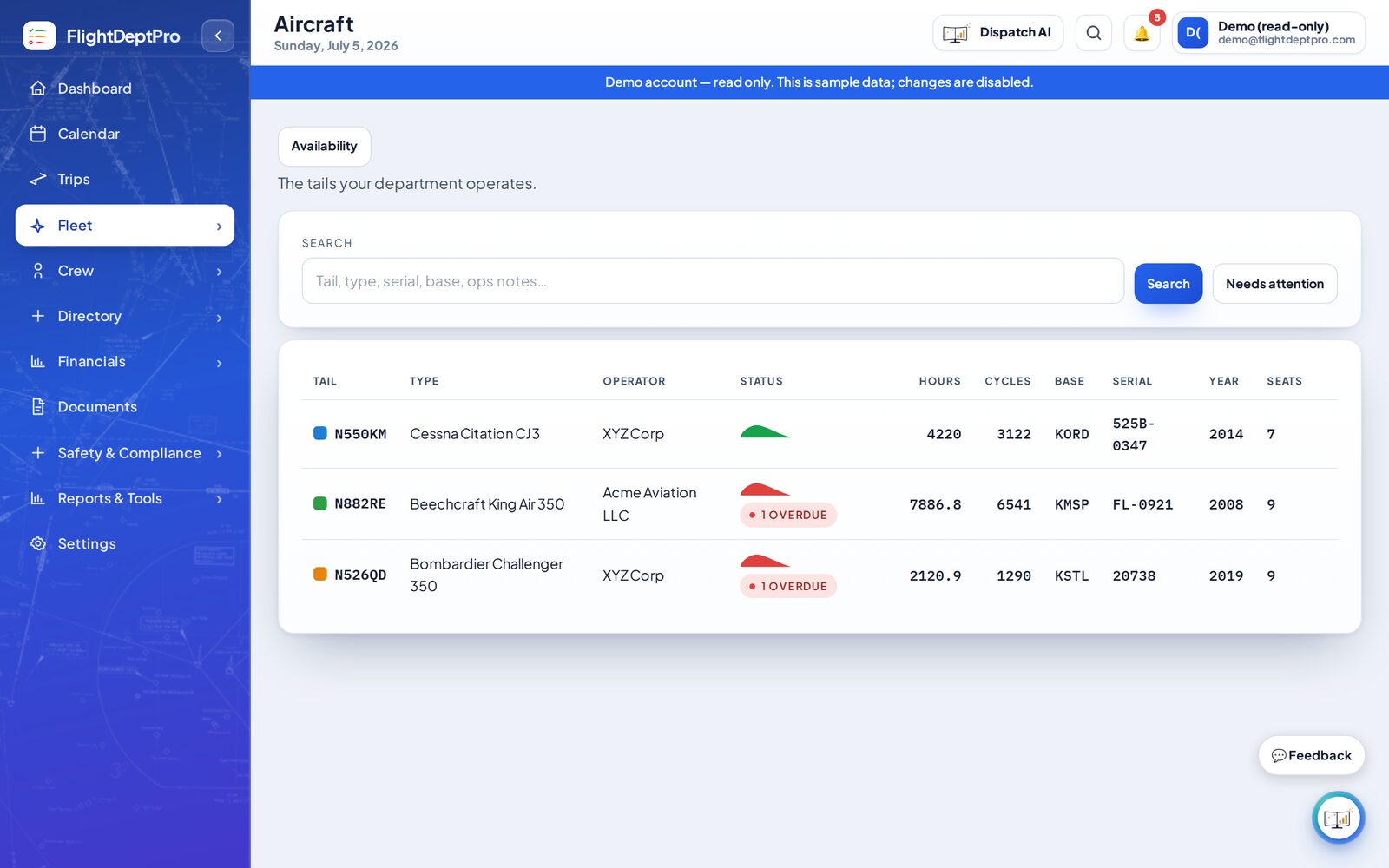Viewport: 1389px width, 868px height.
Task: Filter by Needs attention
Action: pos(1274,284)
